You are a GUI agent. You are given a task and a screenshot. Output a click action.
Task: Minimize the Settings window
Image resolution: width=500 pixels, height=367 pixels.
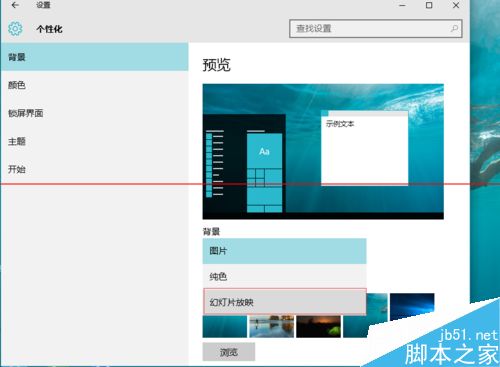tap(402, 5)
